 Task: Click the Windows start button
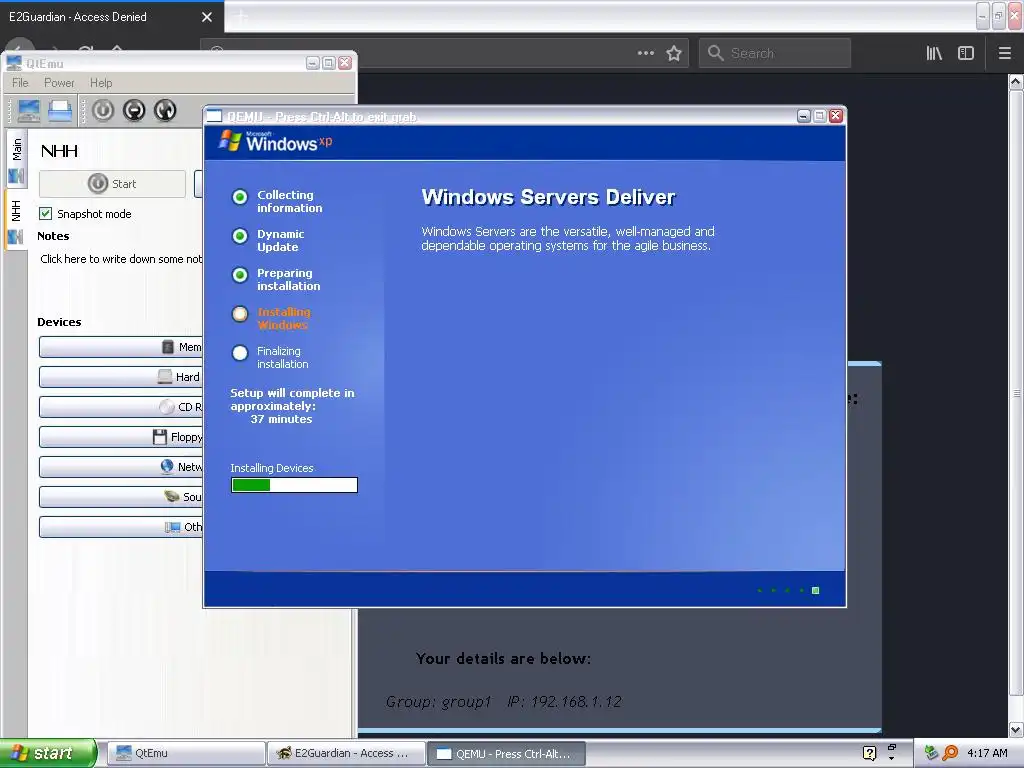click(48, 753)
